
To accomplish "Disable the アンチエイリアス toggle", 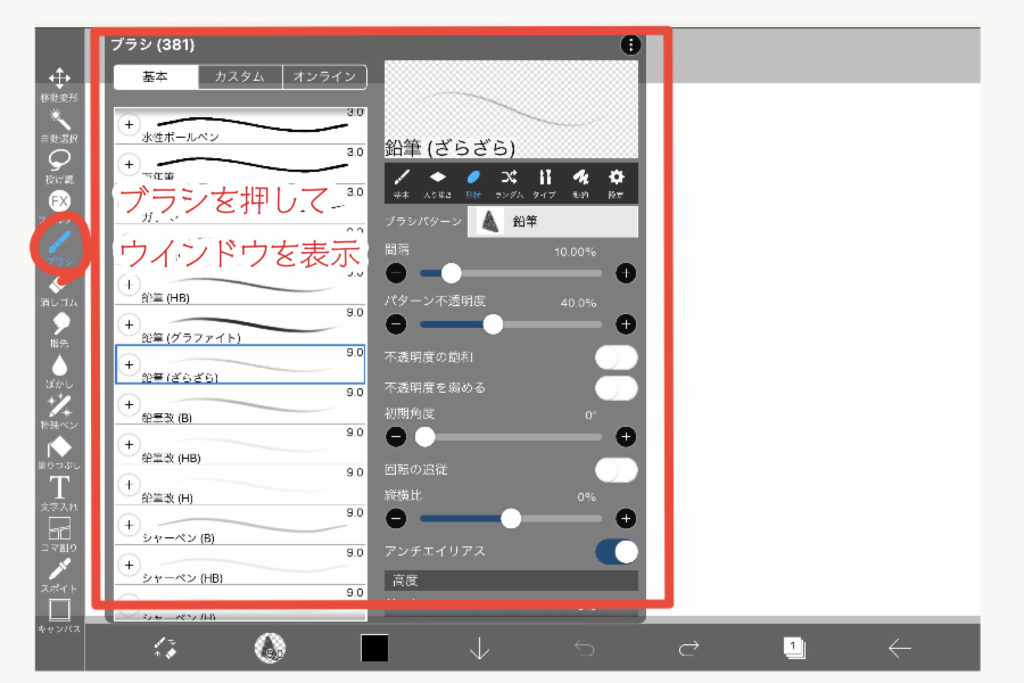I will (x=618, y=551).
